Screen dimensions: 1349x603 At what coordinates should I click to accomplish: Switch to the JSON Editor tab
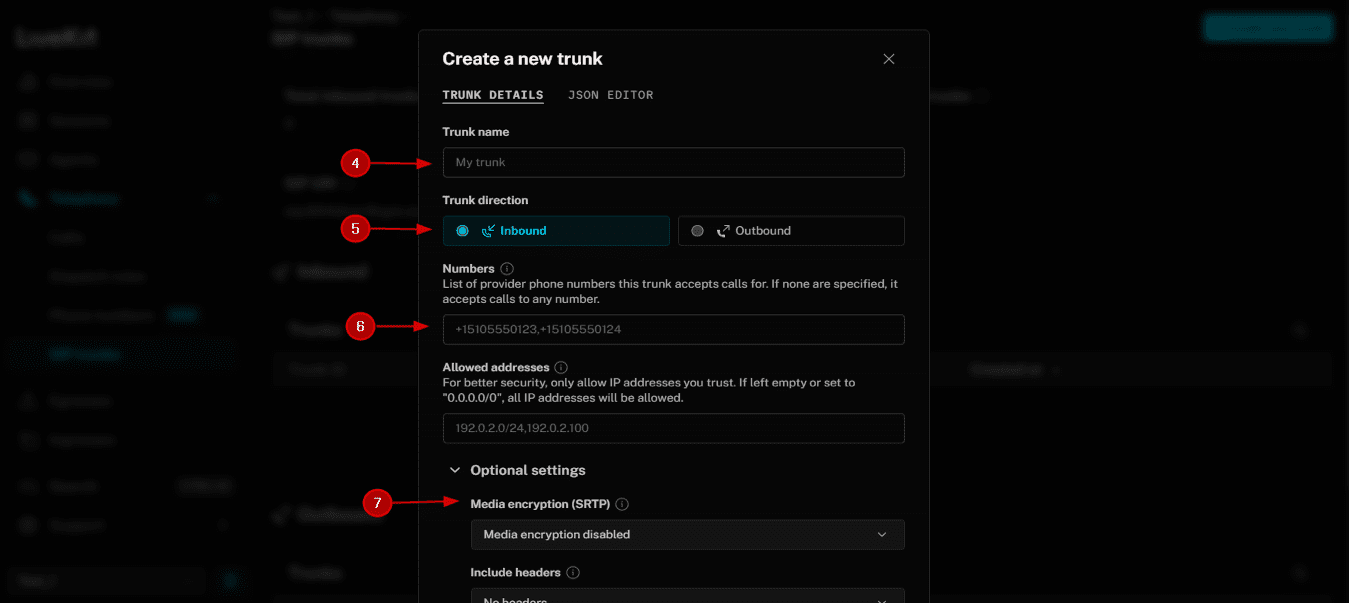coord(610,95)
